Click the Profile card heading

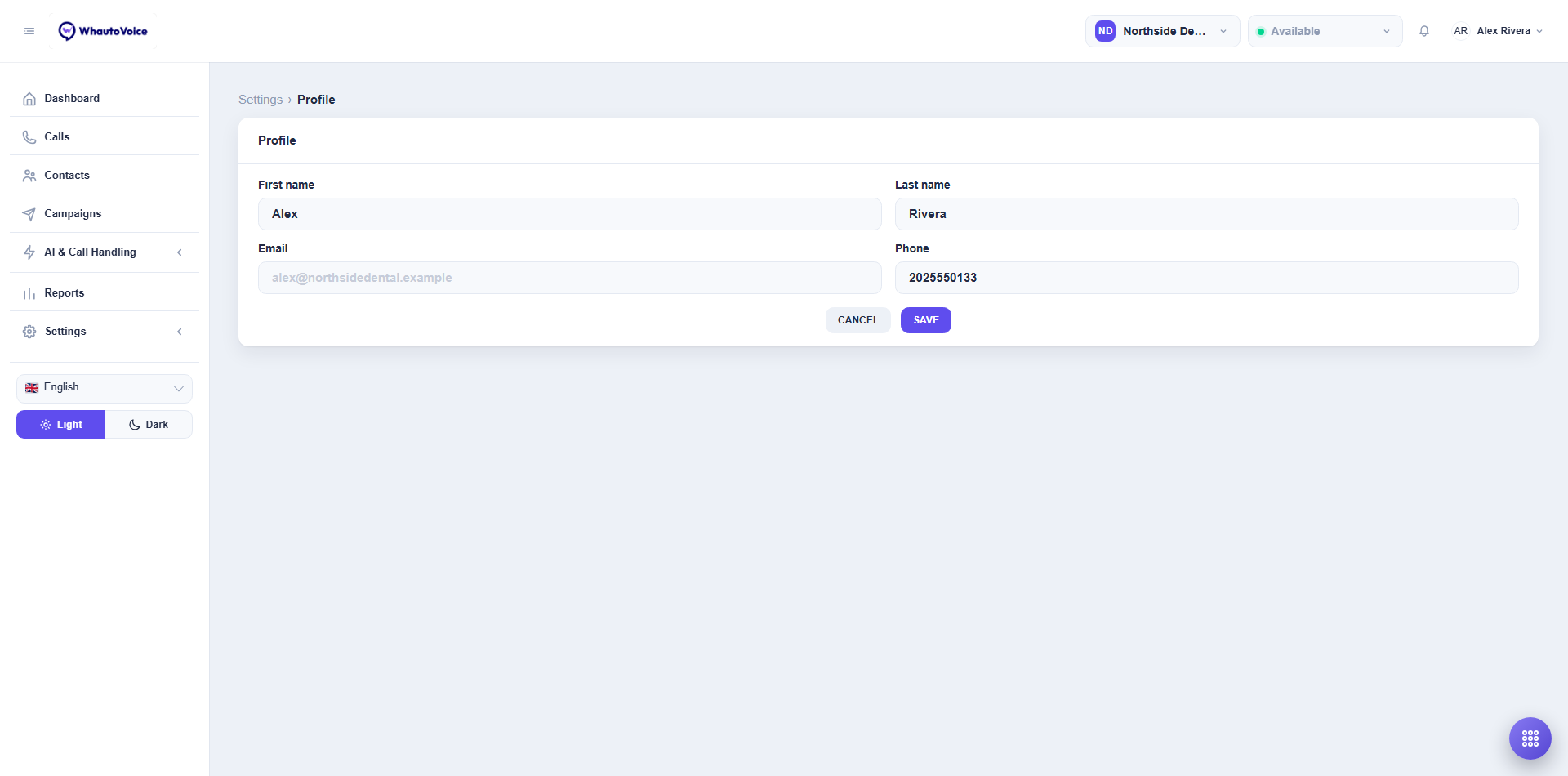click(x=277, y=140)
